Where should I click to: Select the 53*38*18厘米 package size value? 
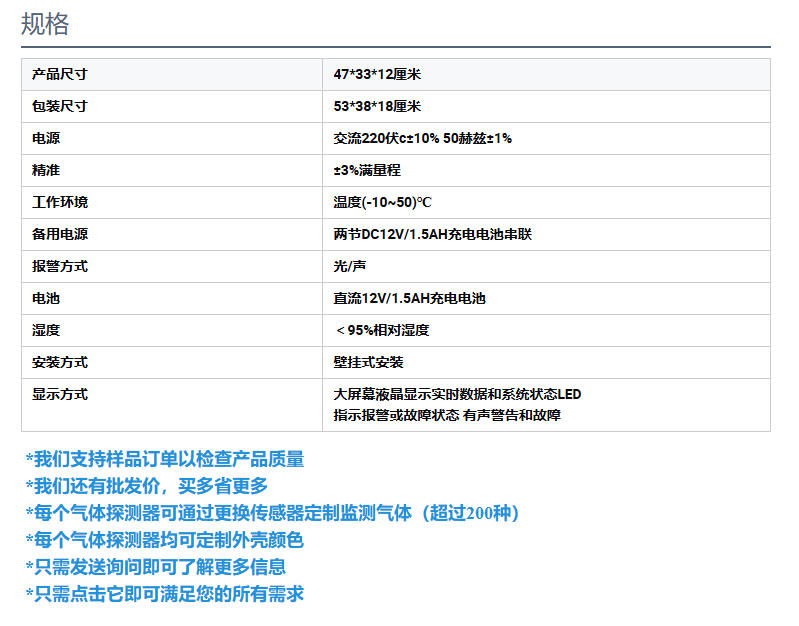(377, 106)
